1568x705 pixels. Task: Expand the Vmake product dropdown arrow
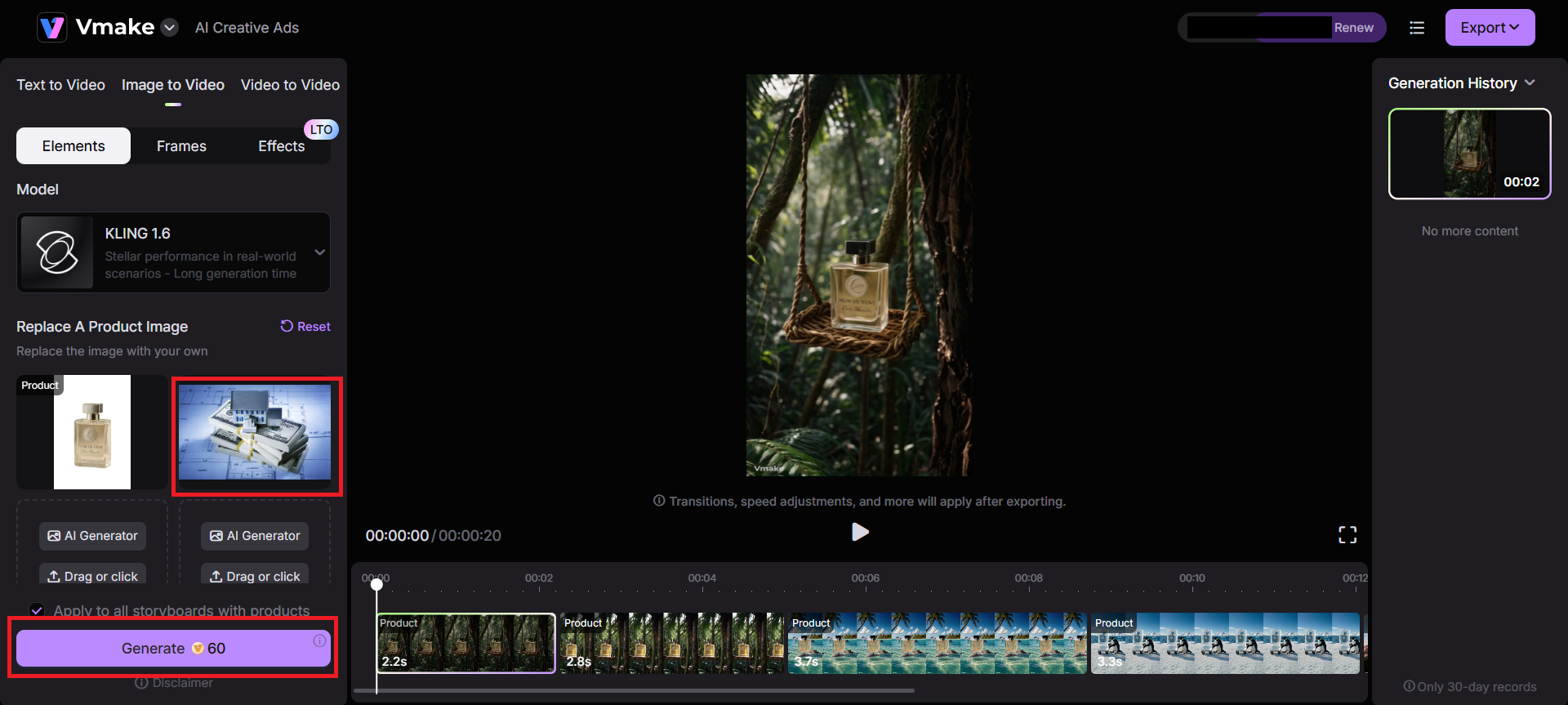pyautogui.click(x=170, y=28)
